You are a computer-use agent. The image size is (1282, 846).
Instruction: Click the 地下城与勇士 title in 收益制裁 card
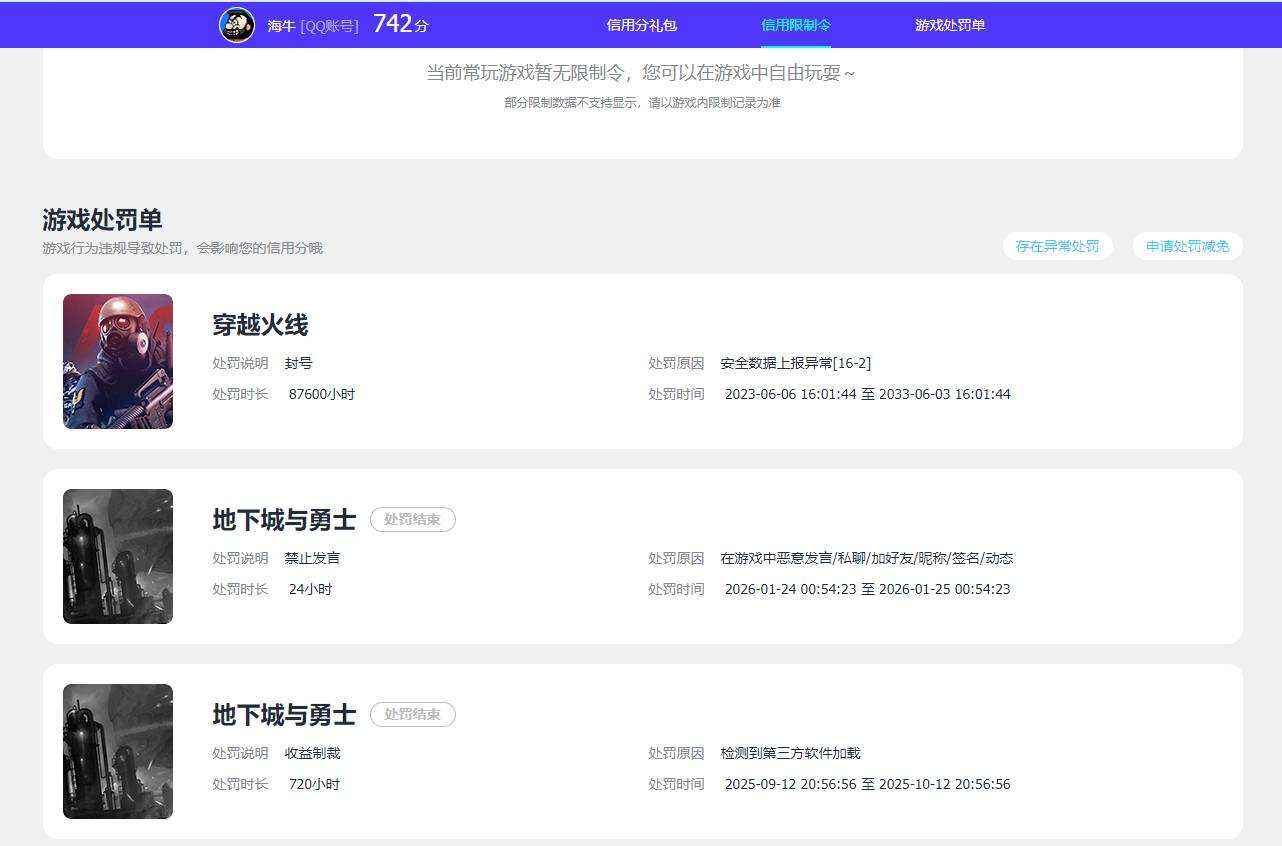284,715
